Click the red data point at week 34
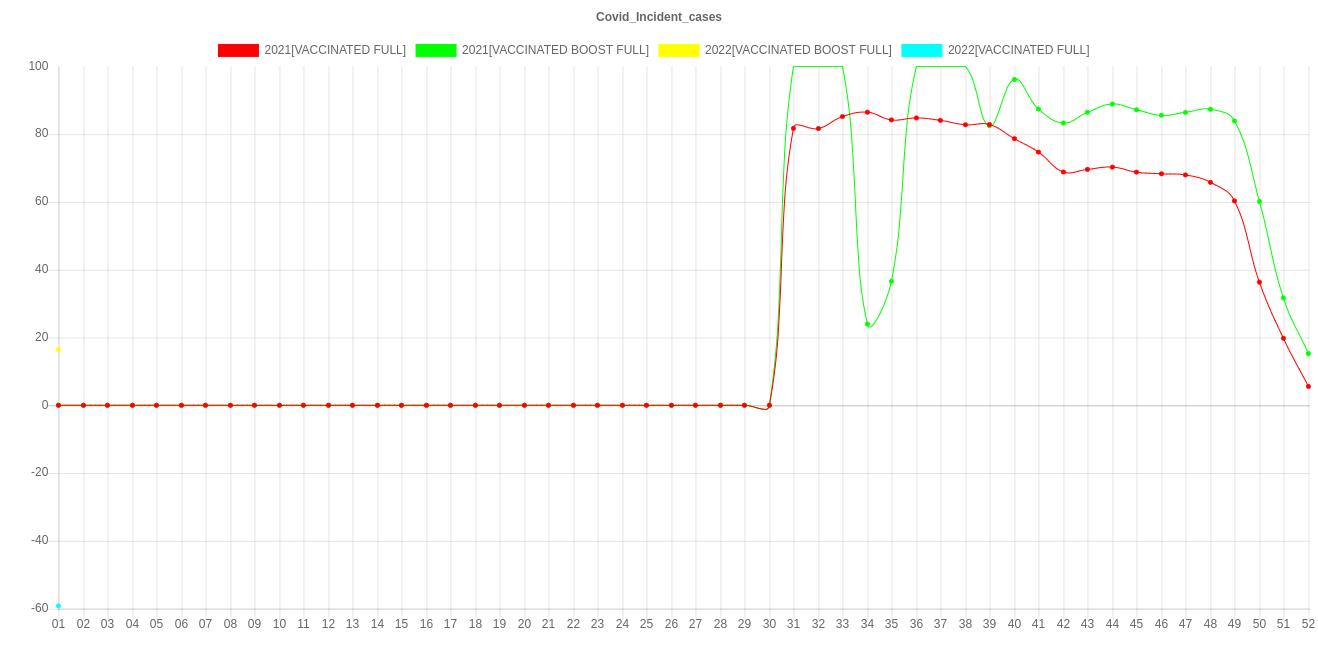 point(867,112)
